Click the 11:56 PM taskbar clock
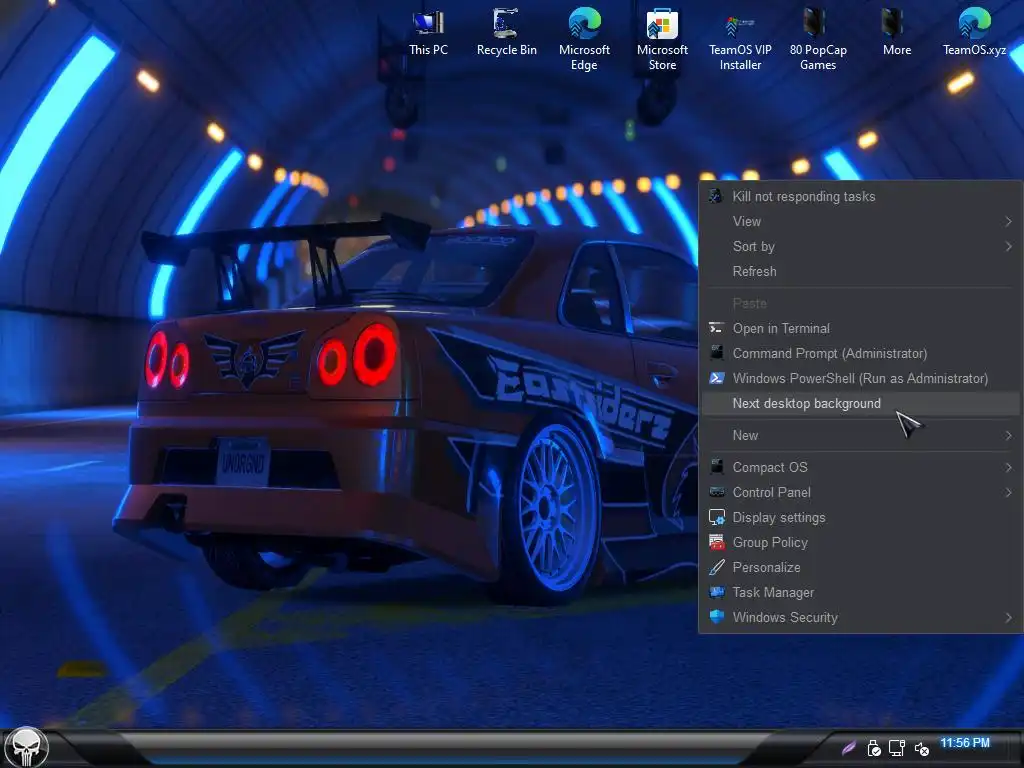The width and height of the screenshot is (1024, 768). (x=965, y=743)
